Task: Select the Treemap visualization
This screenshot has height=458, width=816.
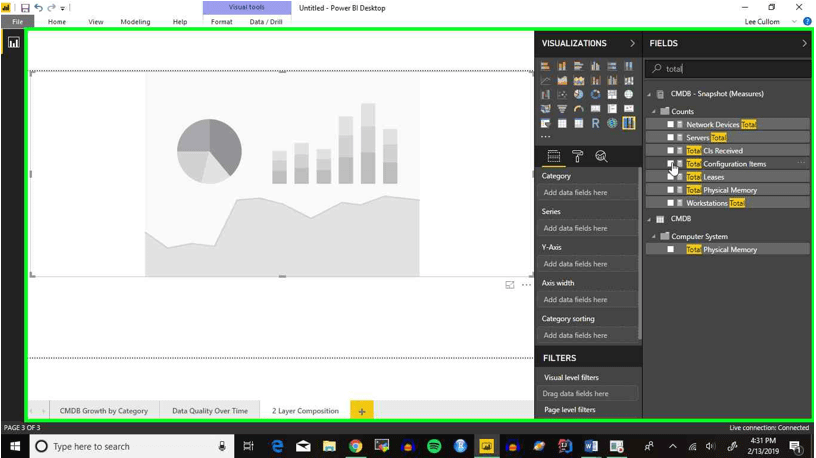Action: 612,94
